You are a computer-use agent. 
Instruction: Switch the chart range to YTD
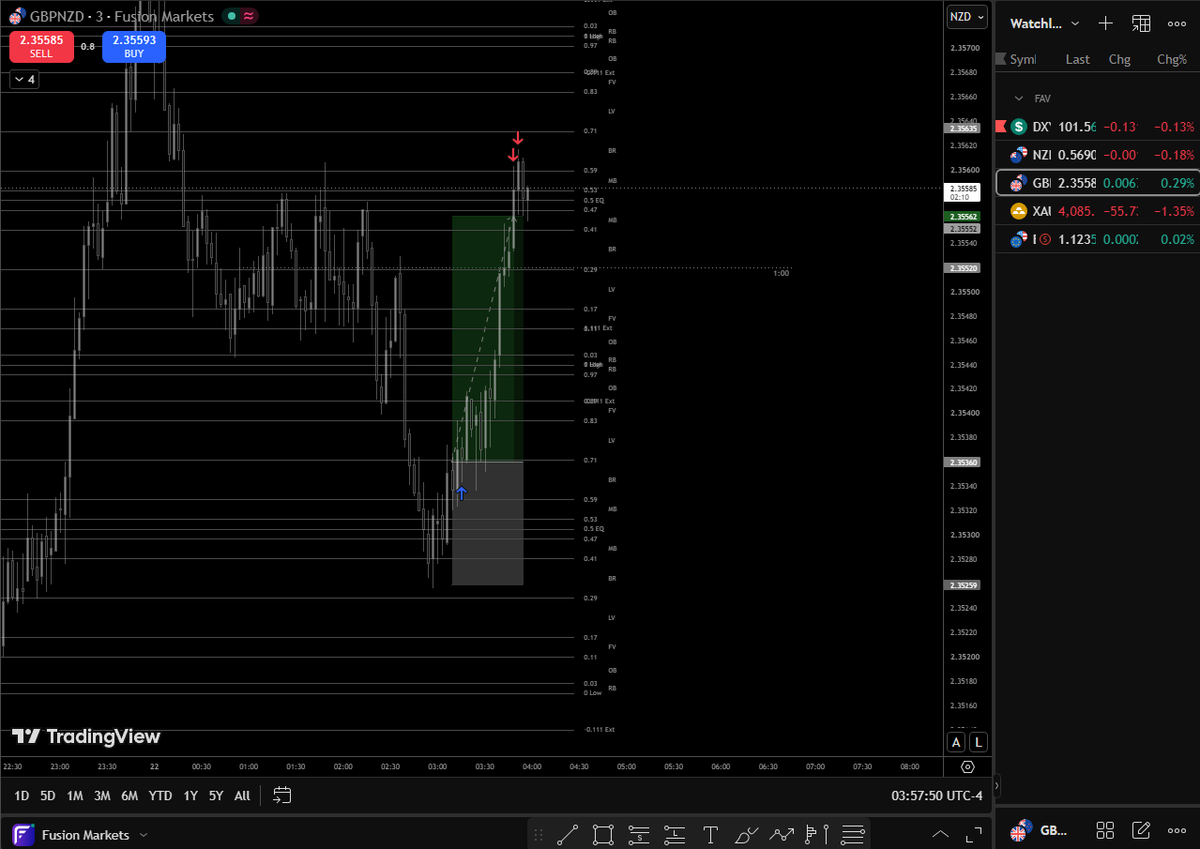coord(160,796)
